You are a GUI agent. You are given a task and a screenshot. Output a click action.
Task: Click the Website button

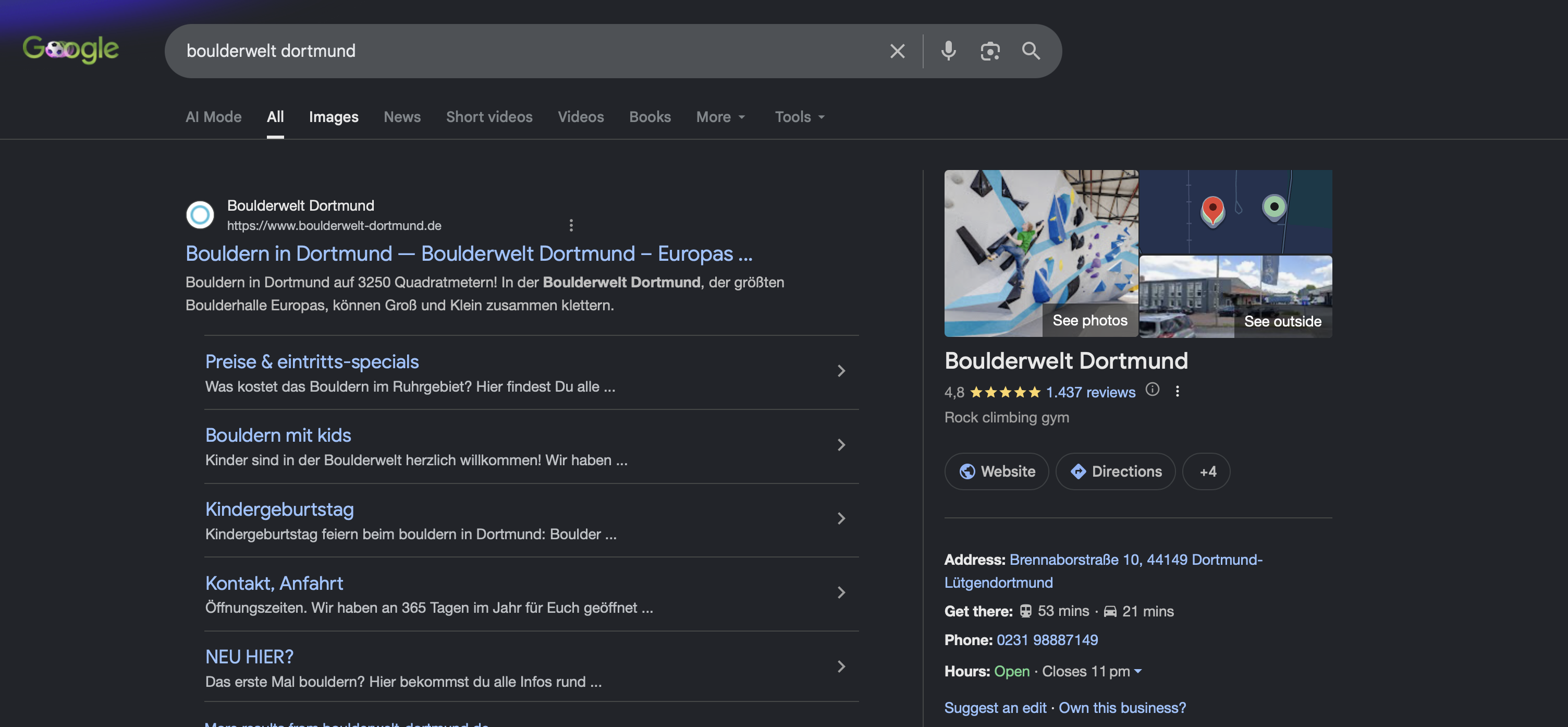tap(997, 471)
